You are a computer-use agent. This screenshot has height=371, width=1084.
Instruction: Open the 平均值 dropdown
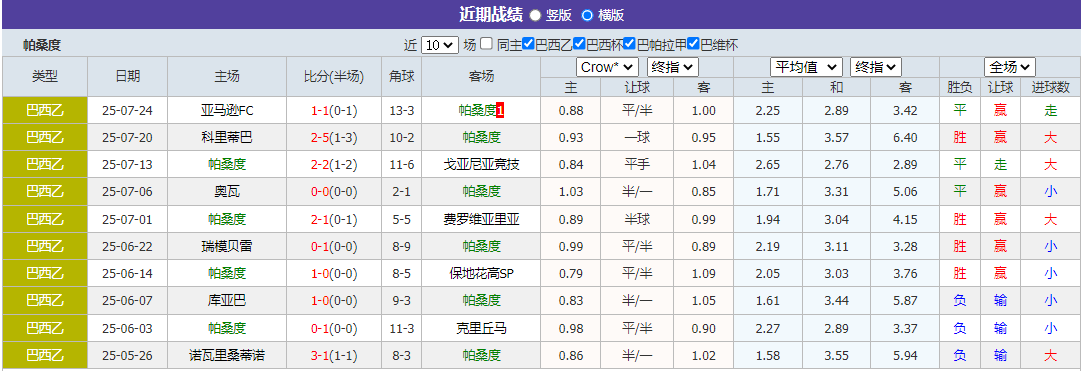coord(806,67)
